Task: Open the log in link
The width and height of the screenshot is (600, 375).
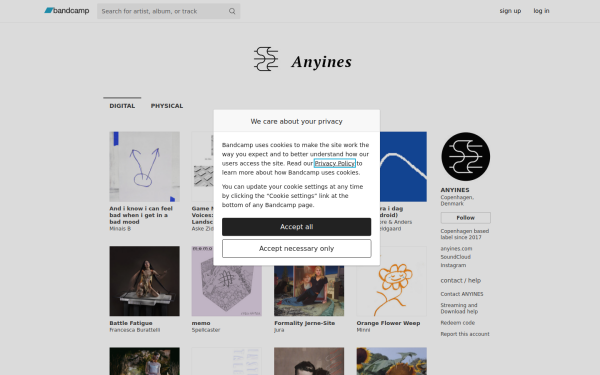Action: [x=541, y=11]
